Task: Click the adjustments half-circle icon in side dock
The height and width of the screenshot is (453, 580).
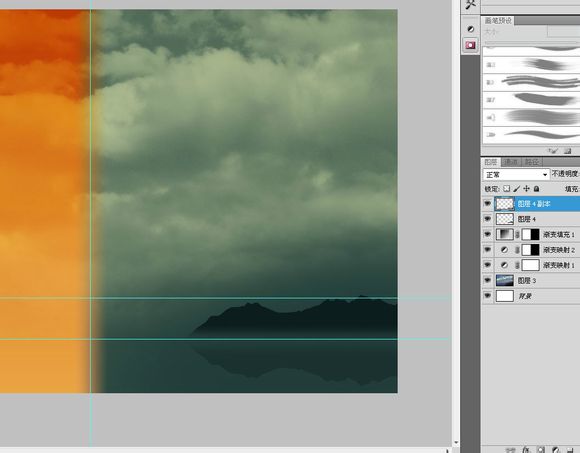Action: tap(471, 29)
